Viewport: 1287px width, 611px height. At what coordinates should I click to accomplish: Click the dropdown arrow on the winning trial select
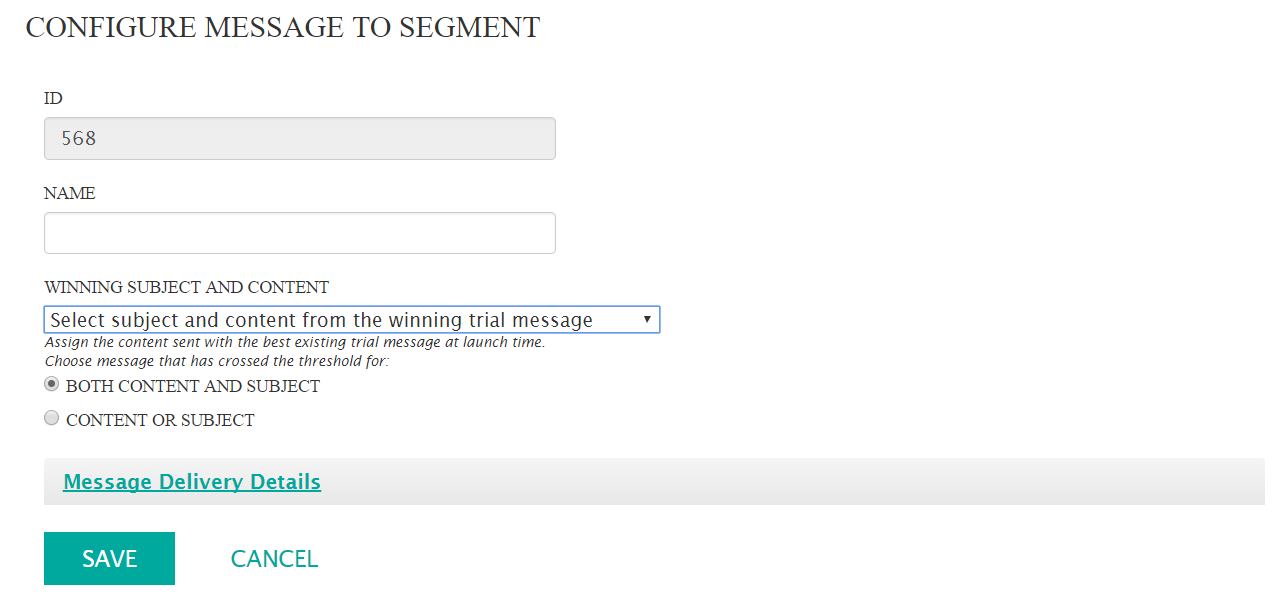point(647,320)
